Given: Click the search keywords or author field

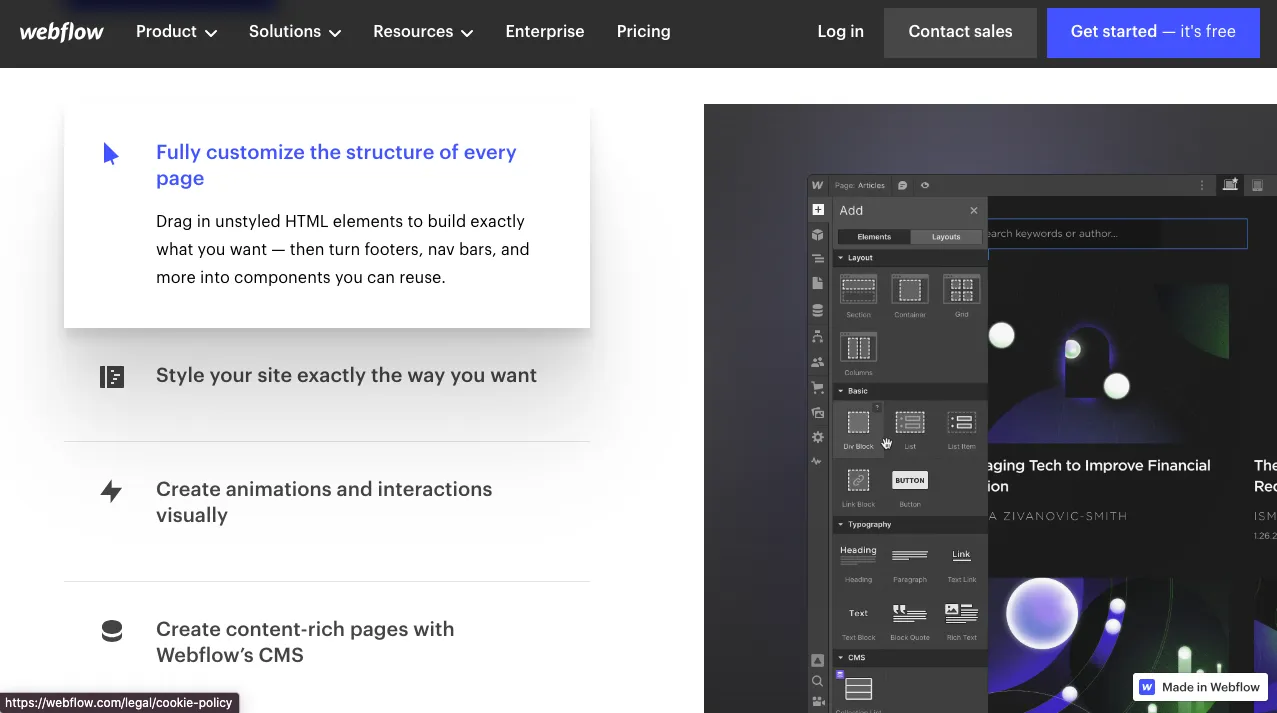Looking at the screenshot, I should (x=1117, y=234).
